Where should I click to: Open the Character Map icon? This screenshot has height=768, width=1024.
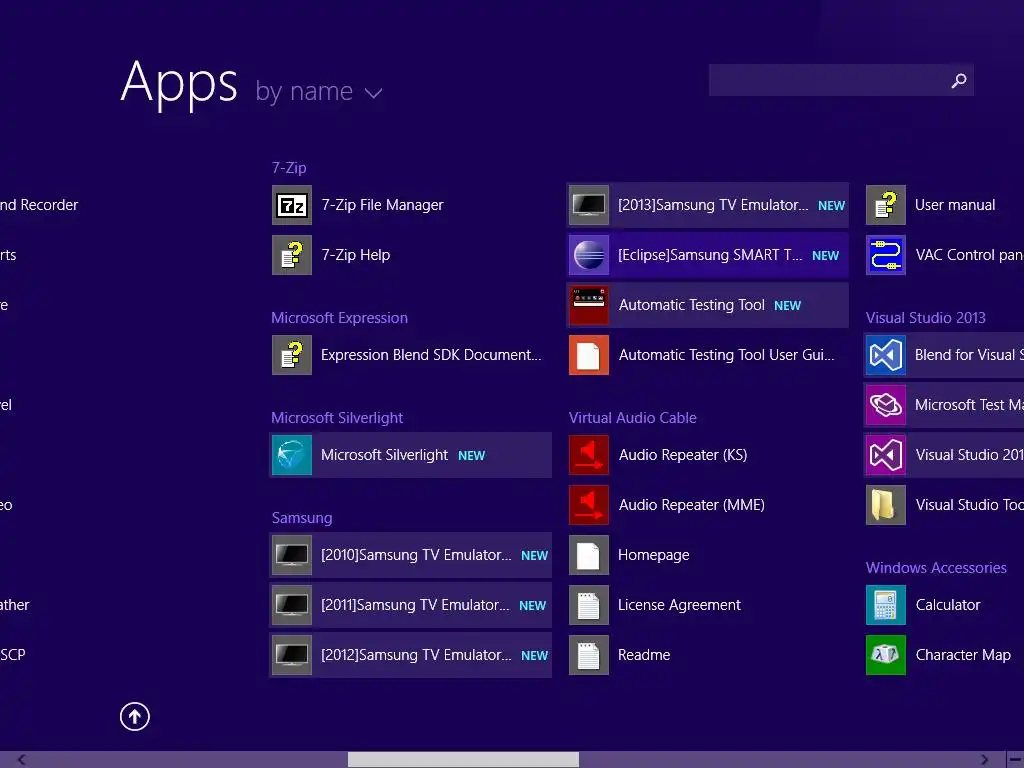886,655
